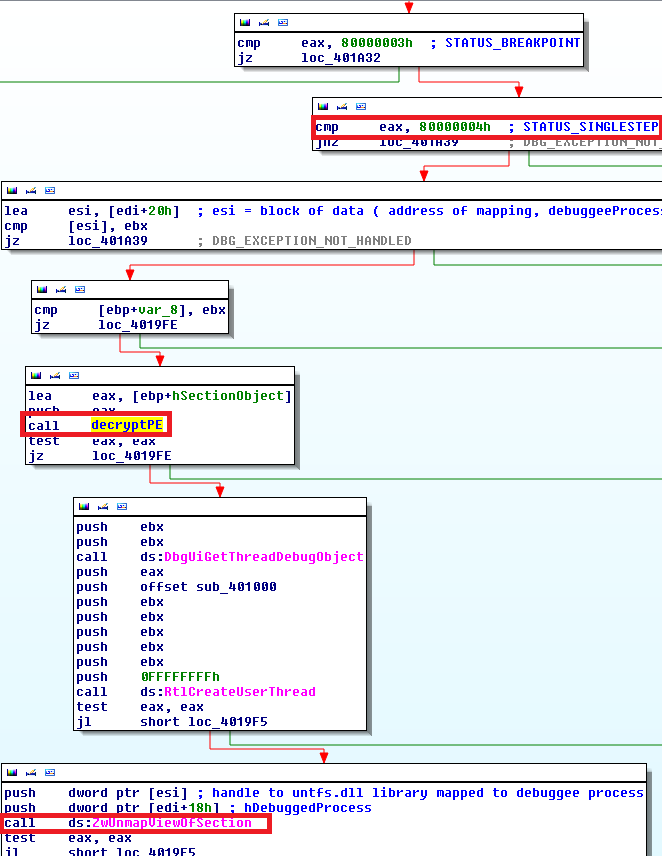Select the 'dword ptr [edi+18h]' operand
Screen dimensions: 662x856
tap(144, 808)
